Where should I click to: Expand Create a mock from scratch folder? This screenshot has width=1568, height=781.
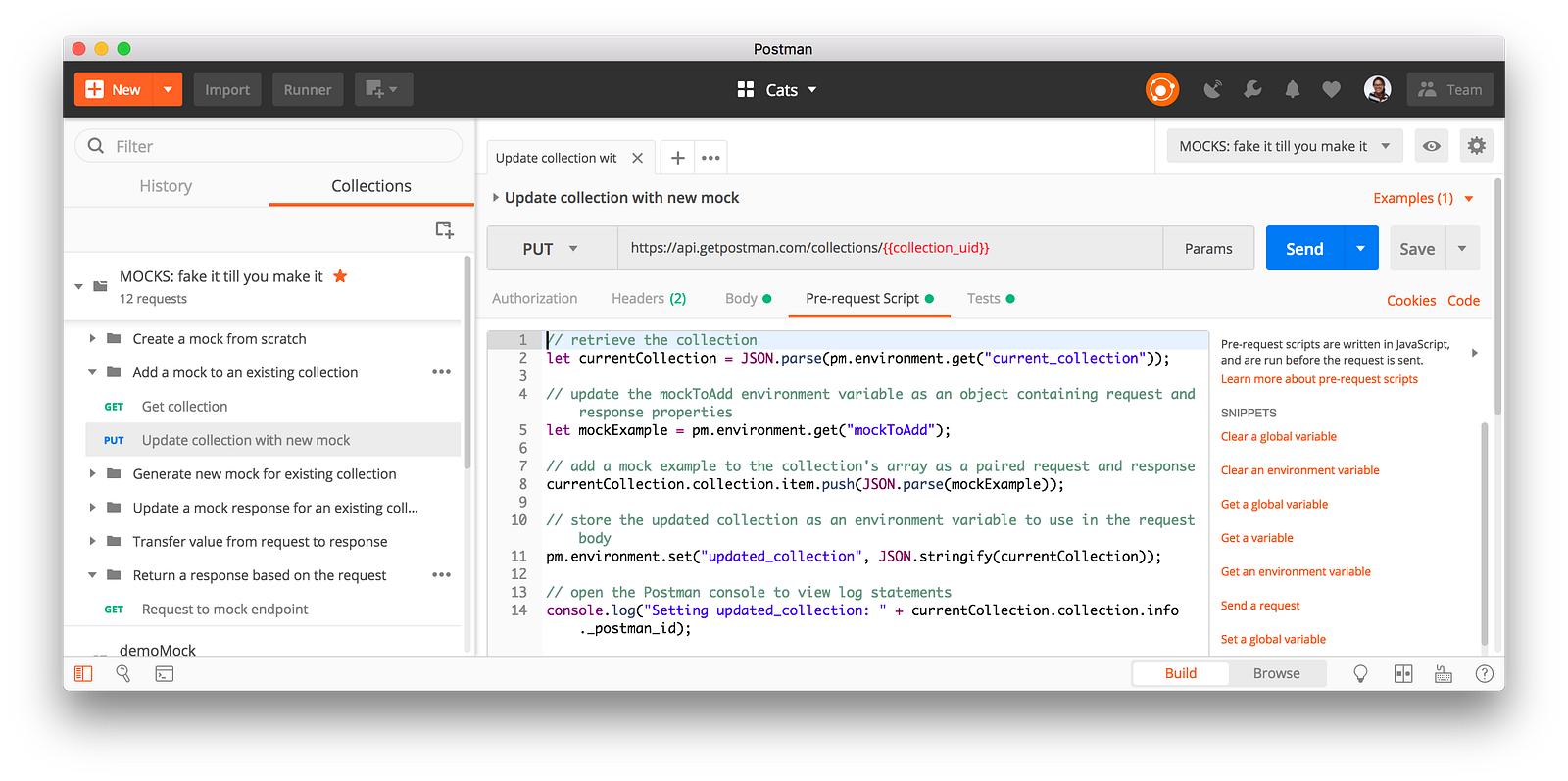tap(92, 338)
